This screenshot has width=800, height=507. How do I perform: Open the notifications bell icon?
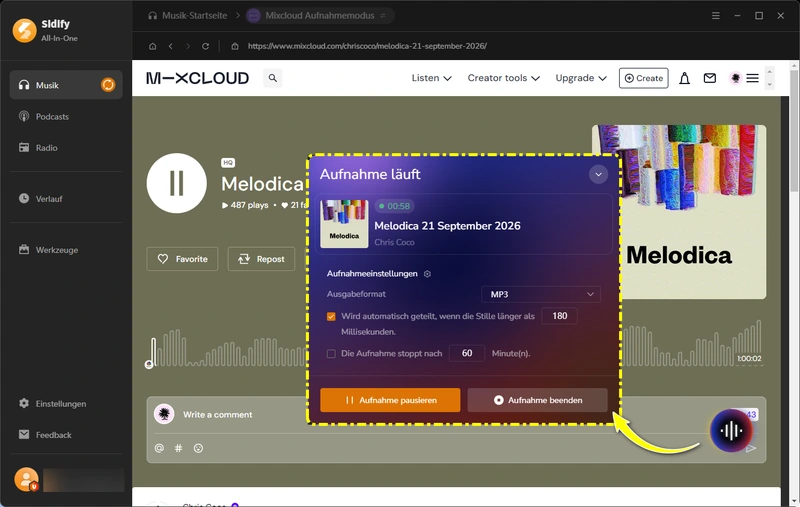pyautogui.click(x=684, y=78)
